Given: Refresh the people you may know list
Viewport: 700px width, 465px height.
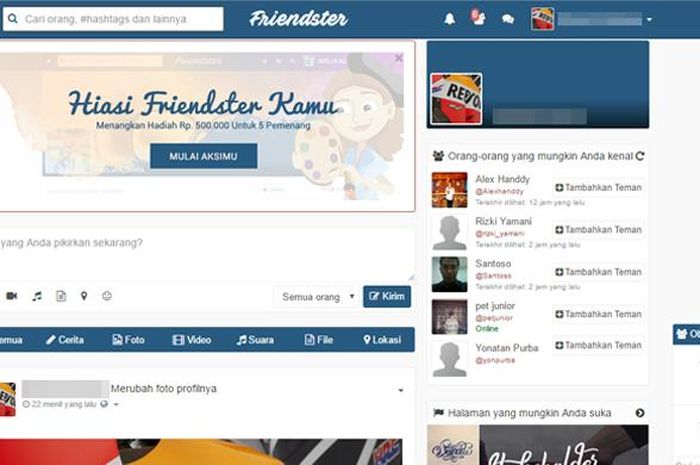Looking at the screenshot, I should [x=640, y=156].
